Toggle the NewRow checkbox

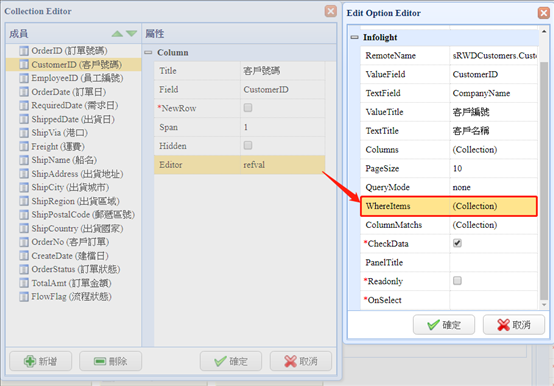coord(248,108)
